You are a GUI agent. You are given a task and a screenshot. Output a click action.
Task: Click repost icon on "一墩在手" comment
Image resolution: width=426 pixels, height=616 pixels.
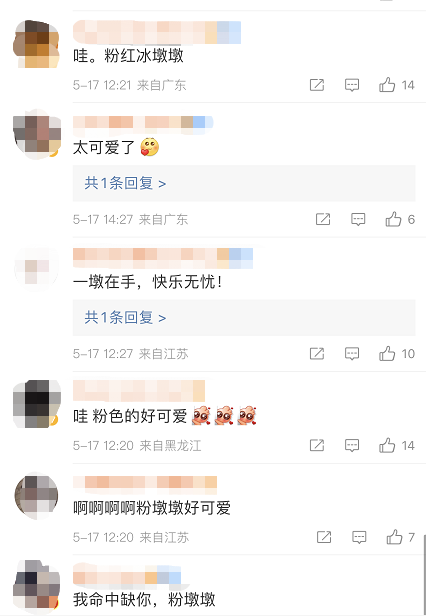[x=317, y=354]
